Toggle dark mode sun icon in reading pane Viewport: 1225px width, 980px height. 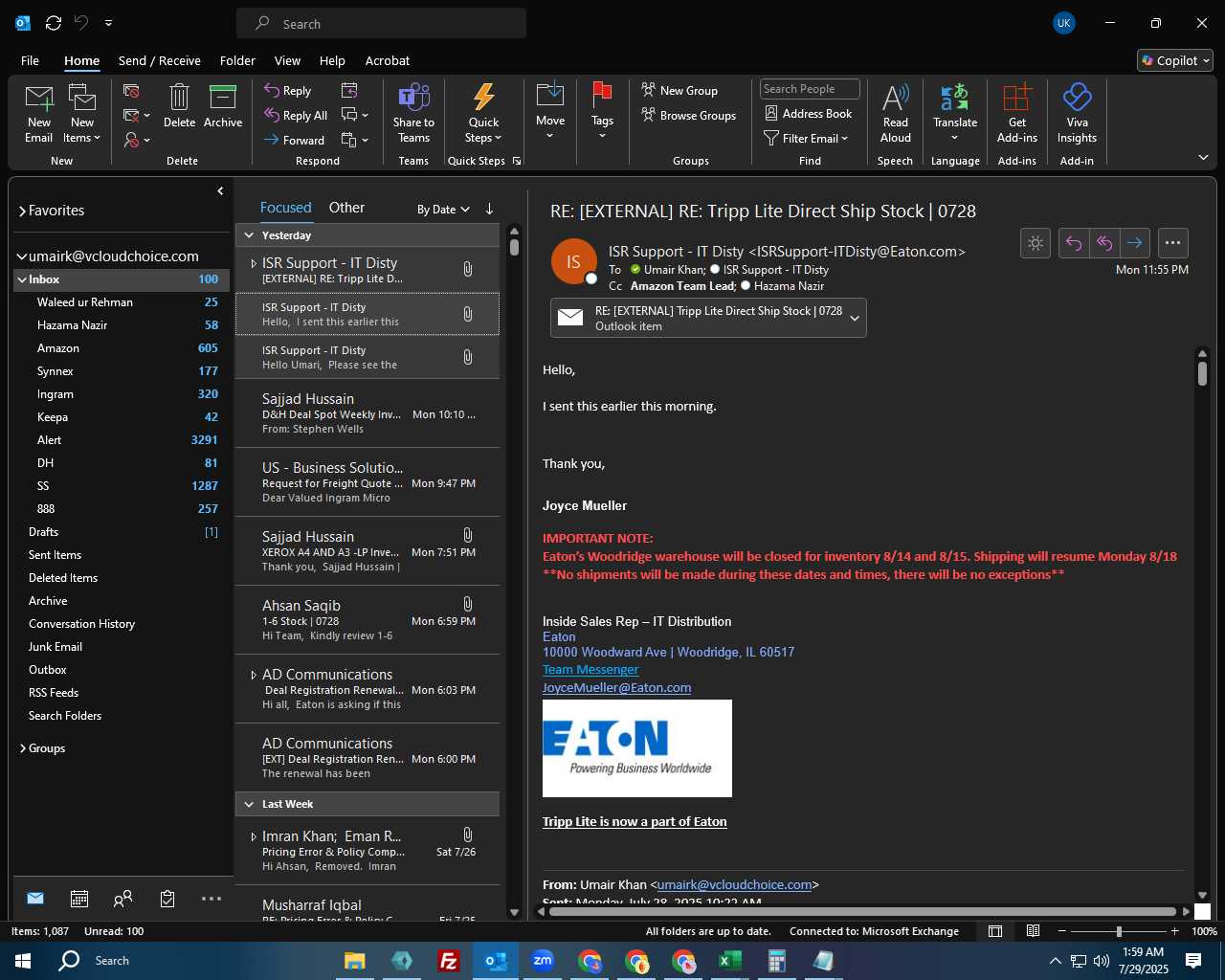1036,243
